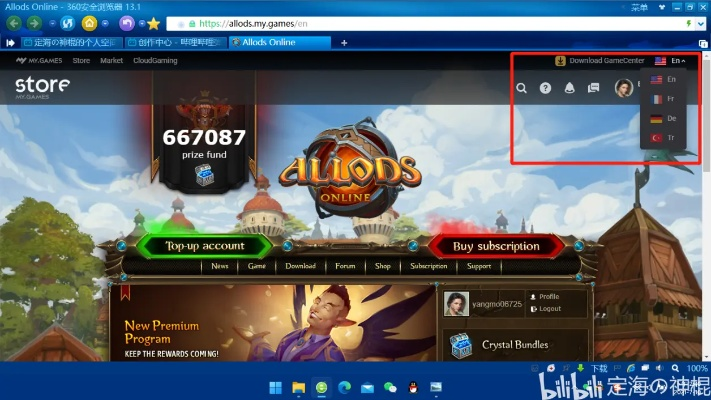Screen dimensions: 711x400
Task: Click the search magnifier icon
Action: tap(521, 88)
